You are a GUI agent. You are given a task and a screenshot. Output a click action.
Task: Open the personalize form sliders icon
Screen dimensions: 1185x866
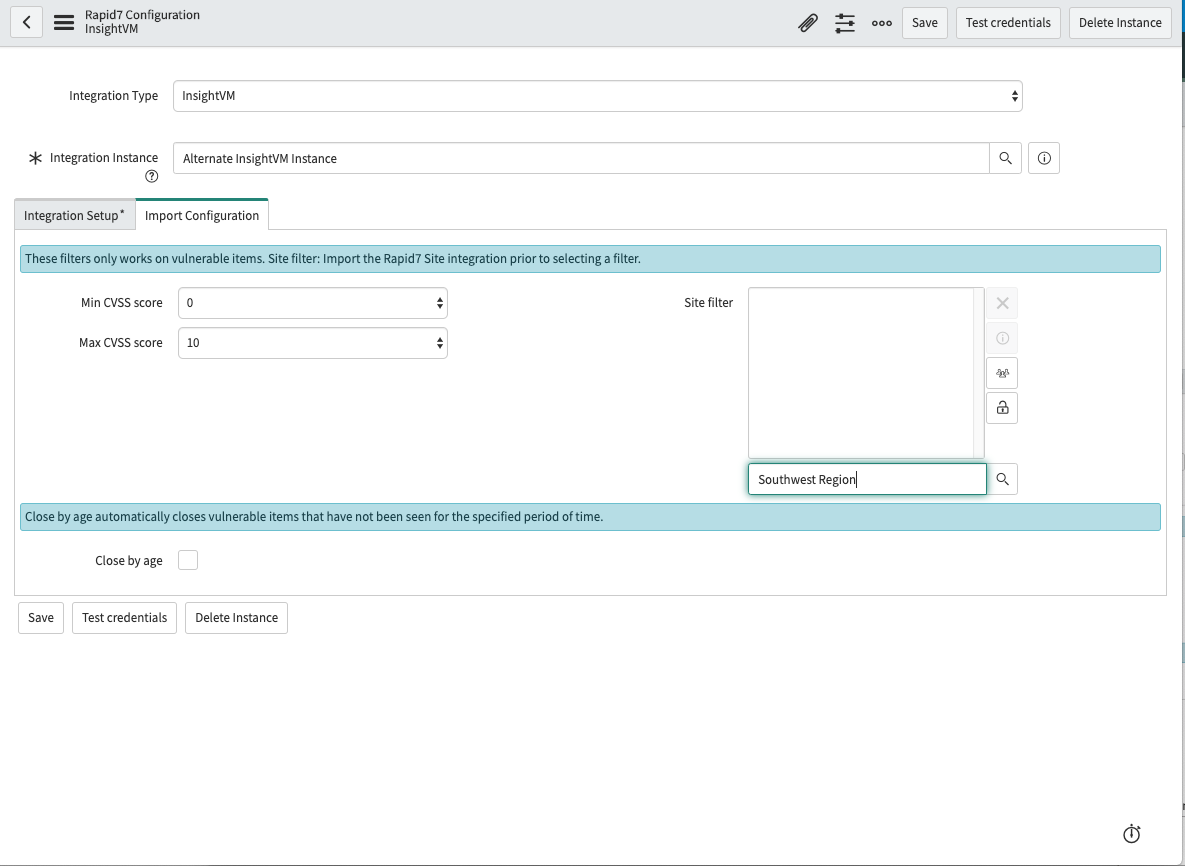(x=845, y=23)
